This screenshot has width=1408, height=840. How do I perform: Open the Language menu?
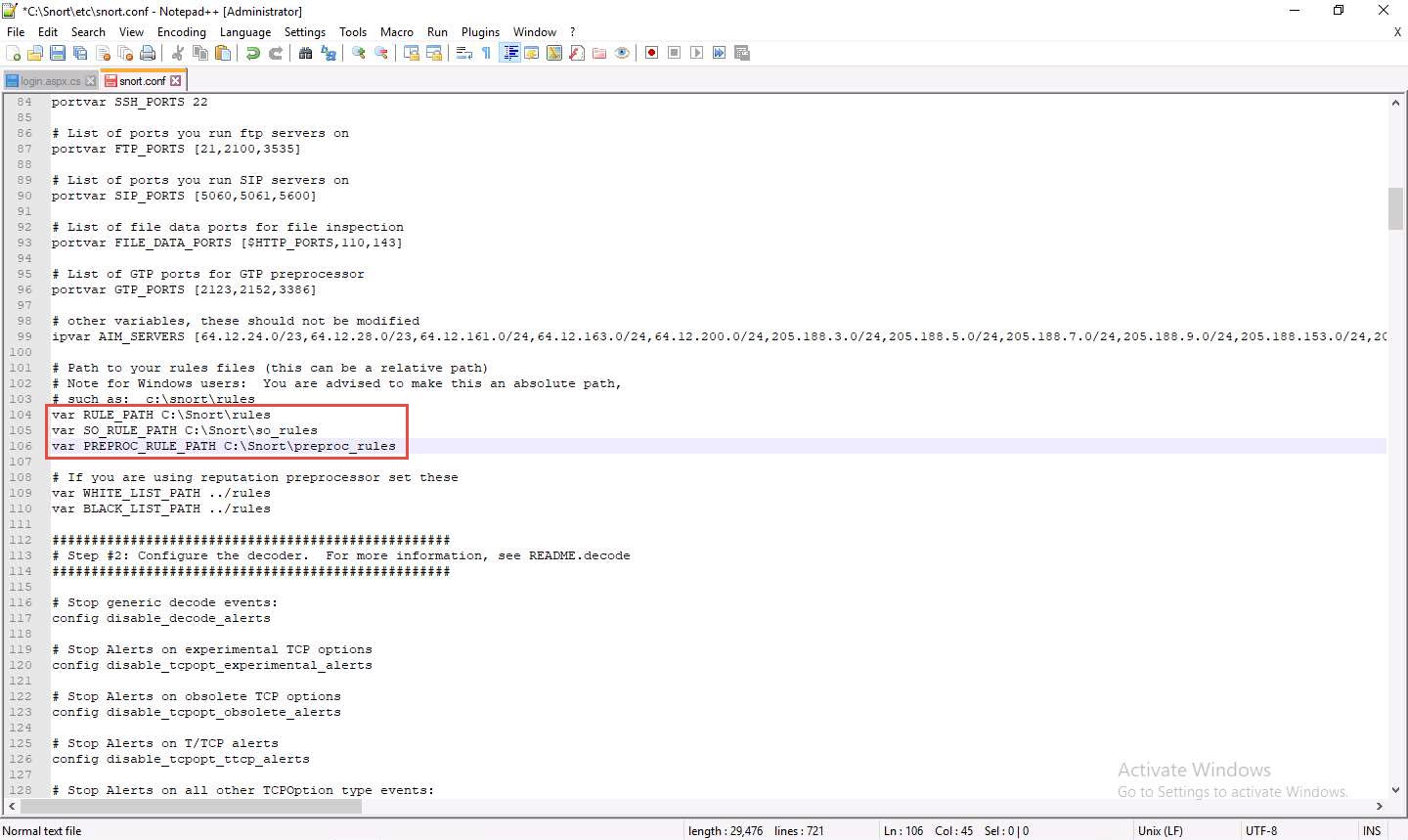245,32
